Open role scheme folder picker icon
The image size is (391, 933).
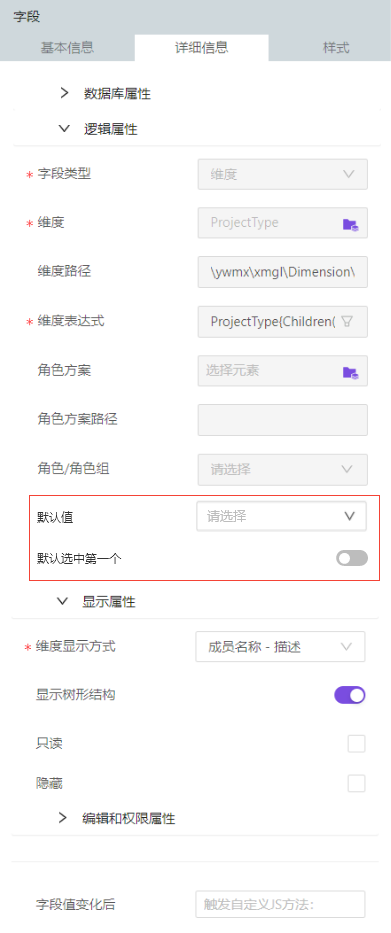[x=351, y=372]
